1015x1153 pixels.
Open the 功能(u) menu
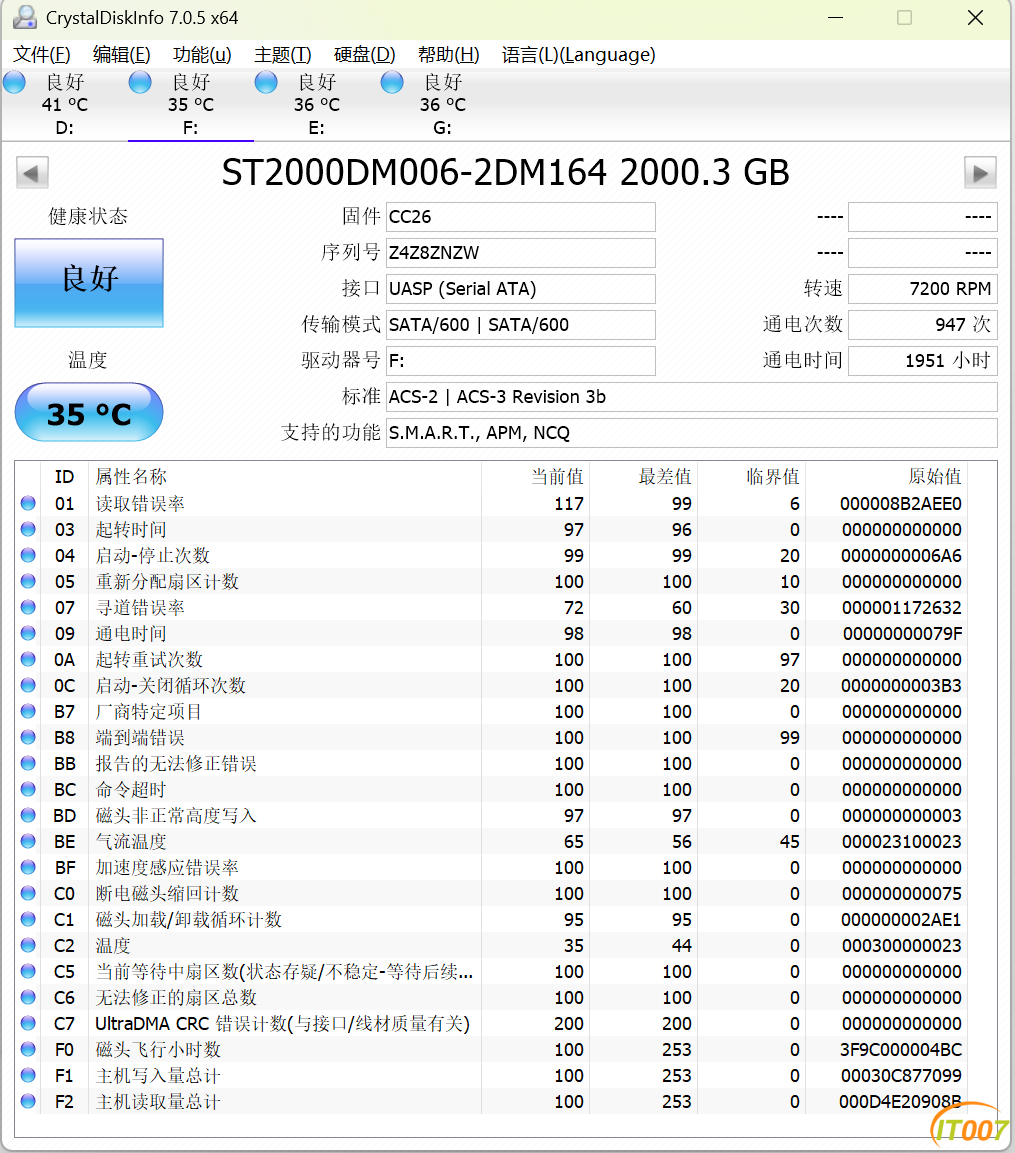click(x=202, y=54)
